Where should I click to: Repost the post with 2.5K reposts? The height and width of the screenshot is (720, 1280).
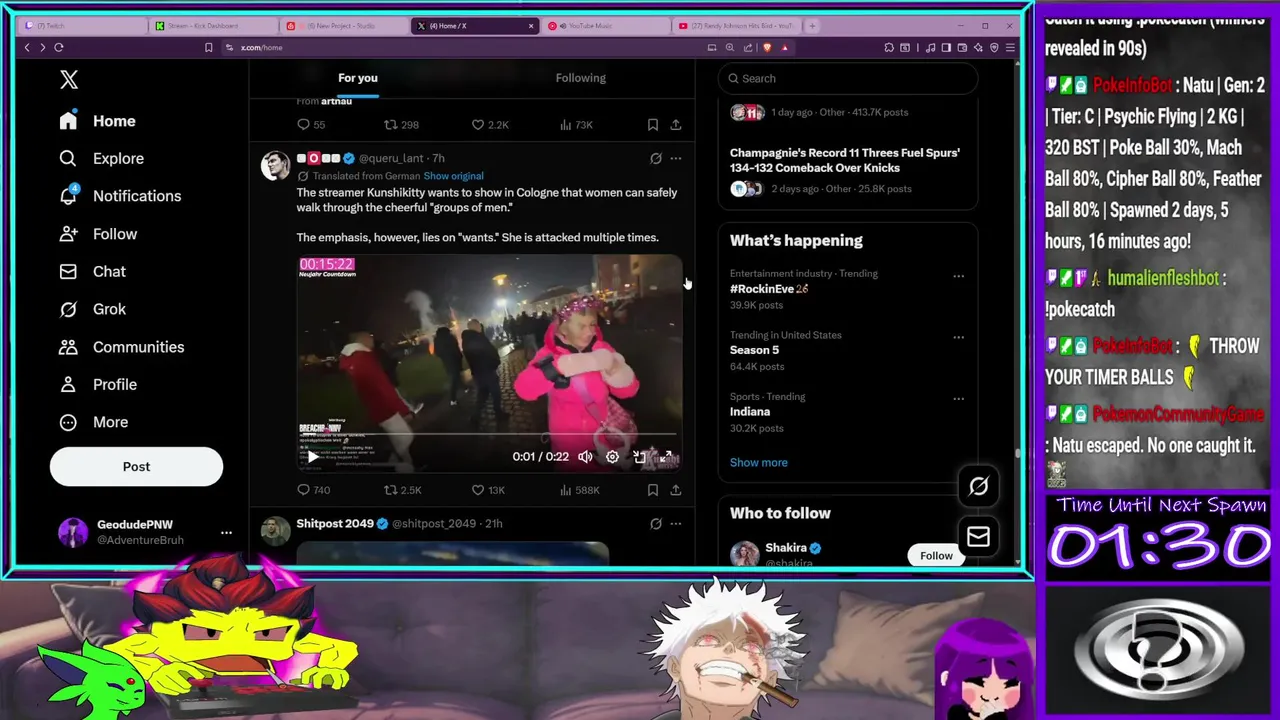click(403, 490)
